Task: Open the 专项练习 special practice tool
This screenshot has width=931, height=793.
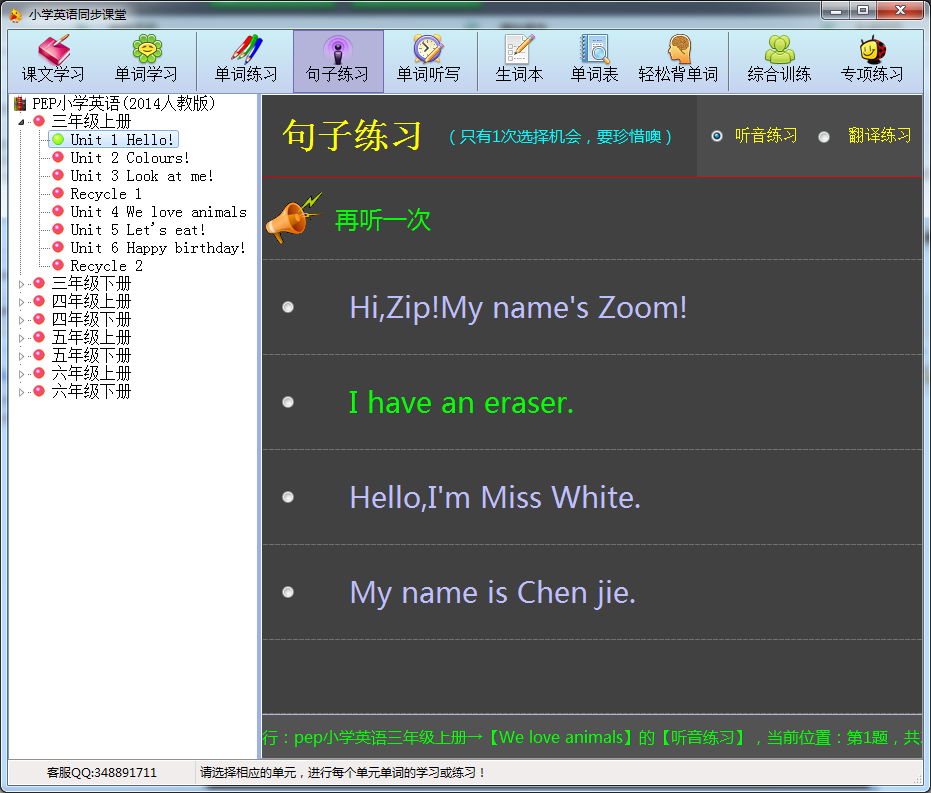Action: coord(872,60)
